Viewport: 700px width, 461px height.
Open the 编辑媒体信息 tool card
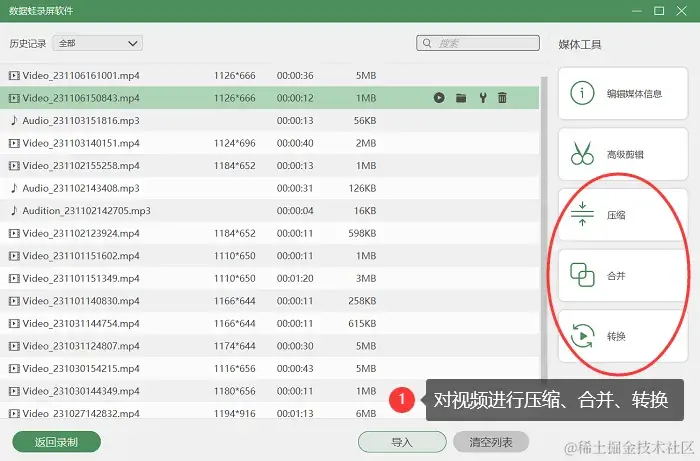pyautogui.click(x=623, y=93)
